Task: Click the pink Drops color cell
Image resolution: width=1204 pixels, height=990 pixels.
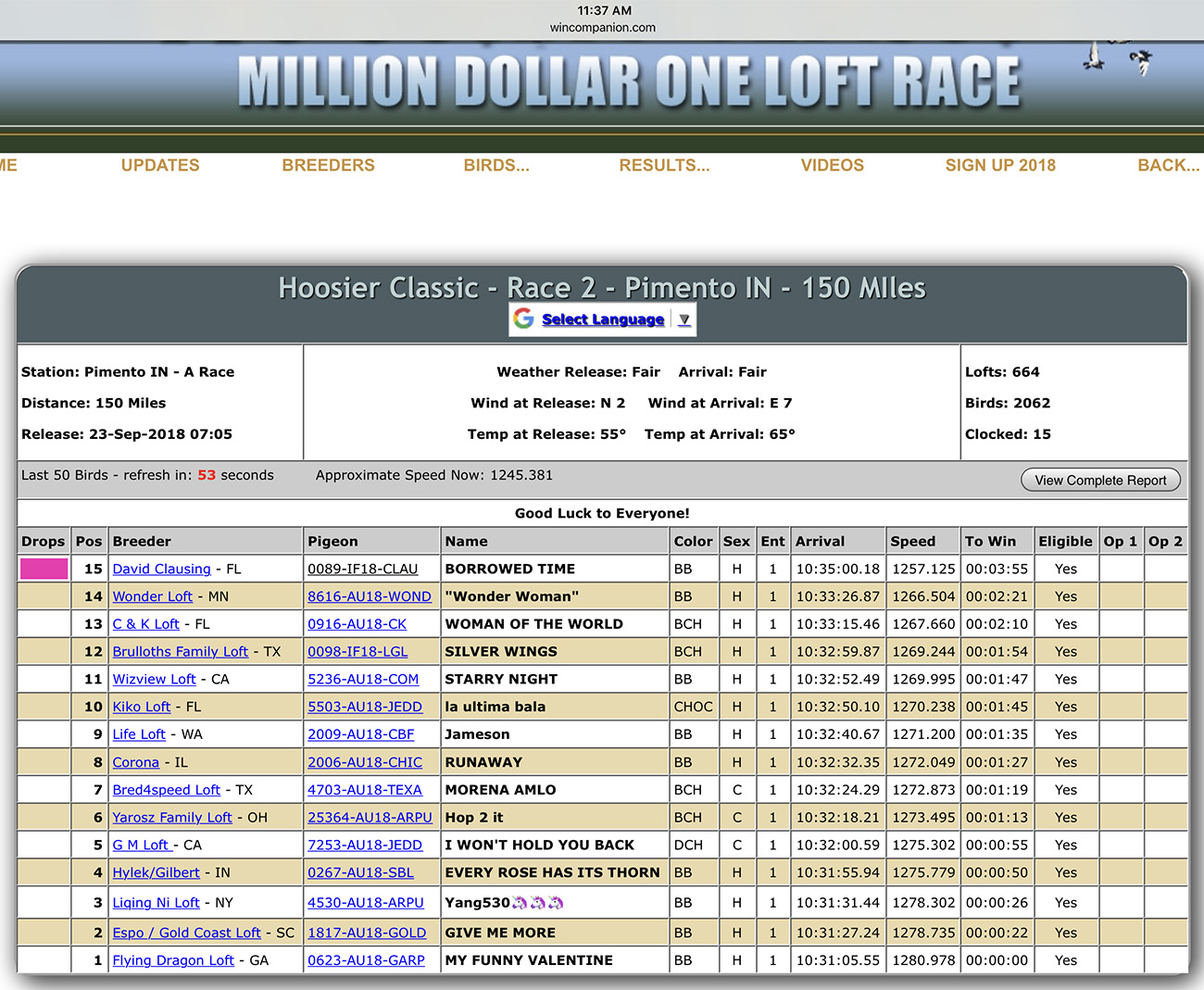Action: 44,569
